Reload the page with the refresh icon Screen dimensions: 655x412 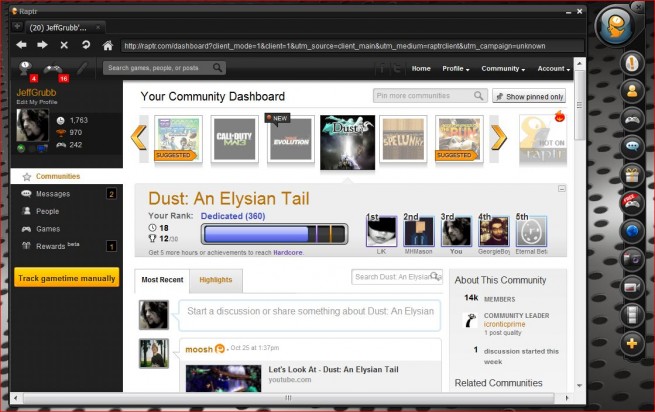86,45
